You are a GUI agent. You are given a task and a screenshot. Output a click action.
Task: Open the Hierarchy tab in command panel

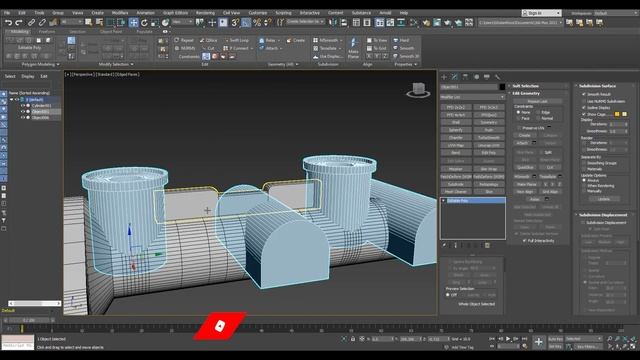tap(465, 77)
